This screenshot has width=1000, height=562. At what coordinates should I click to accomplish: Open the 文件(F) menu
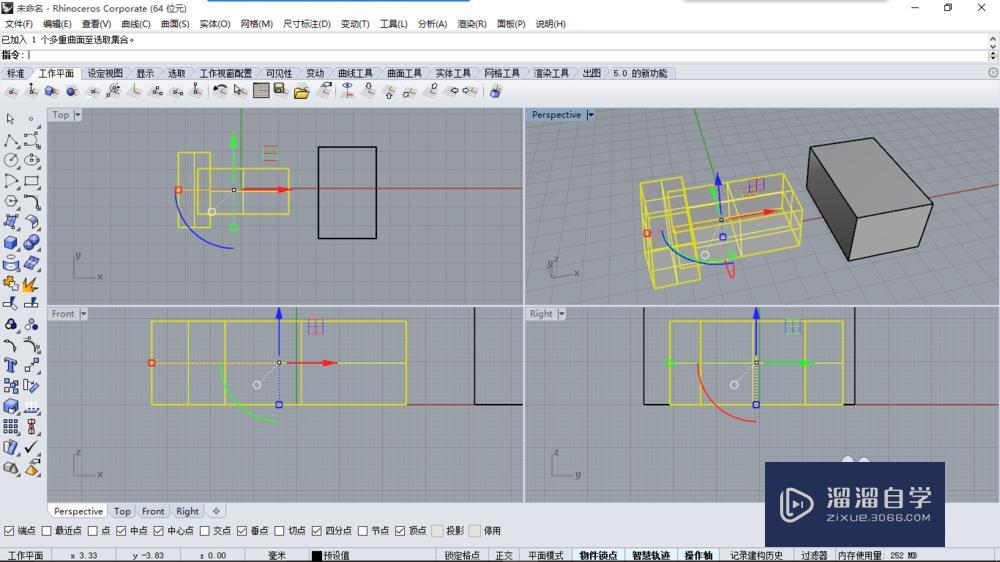(x=18, y=24)
